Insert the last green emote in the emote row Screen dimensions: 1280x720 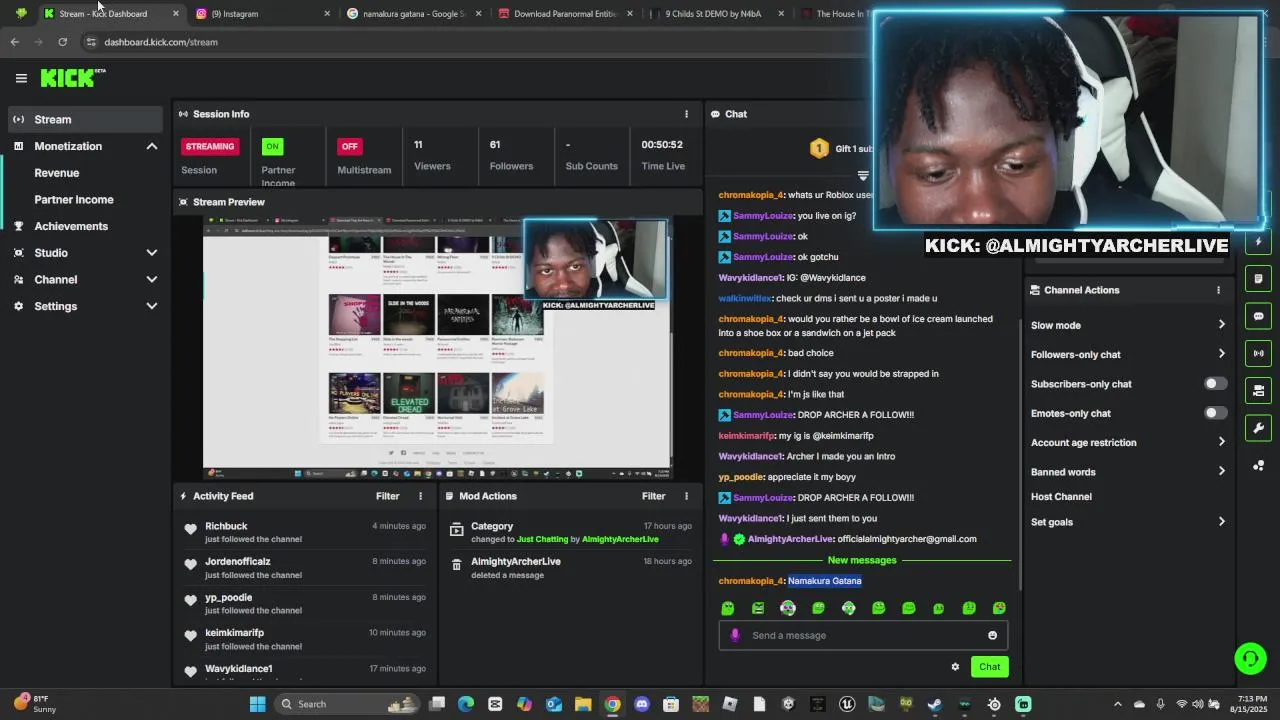click(x=999, y=608)
